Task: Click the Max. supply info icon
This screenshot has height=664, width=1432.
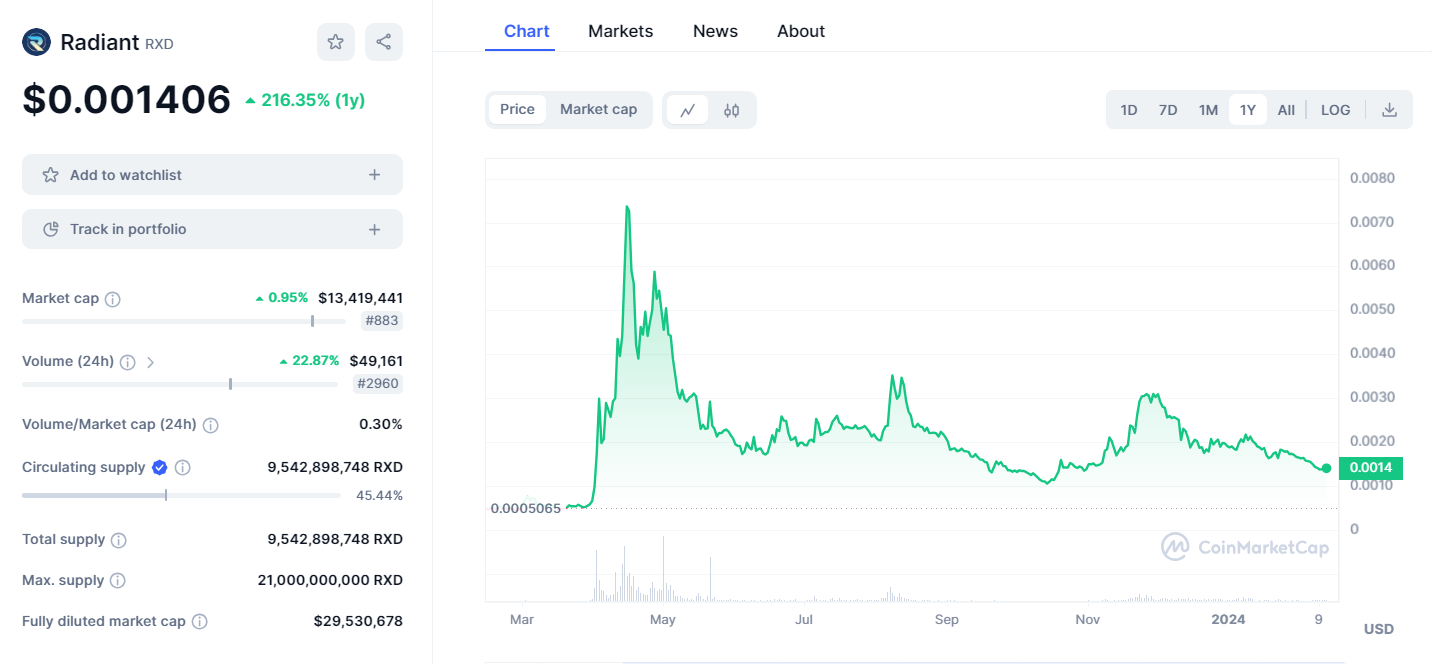Action: click(x=117, y=581)
